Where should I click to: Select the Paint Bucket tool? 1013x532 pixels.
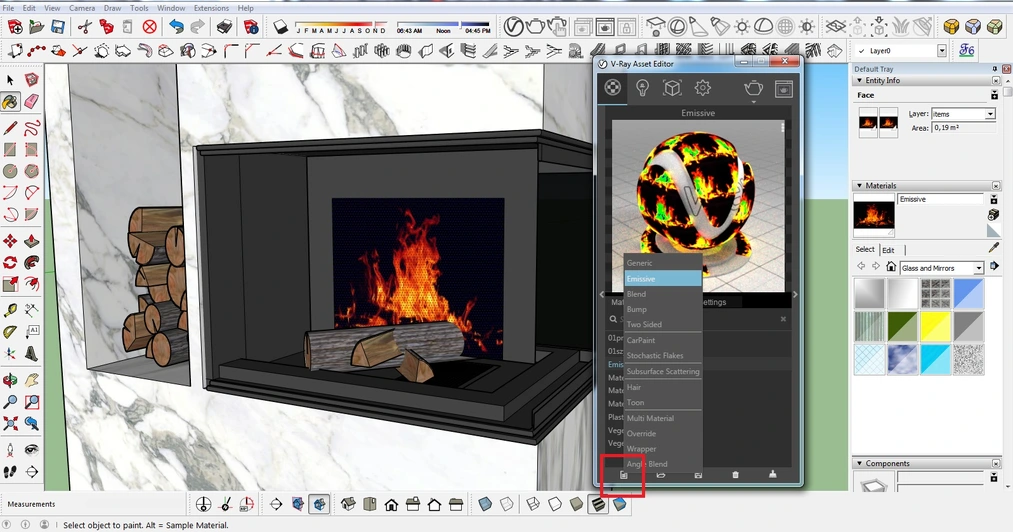10,101
